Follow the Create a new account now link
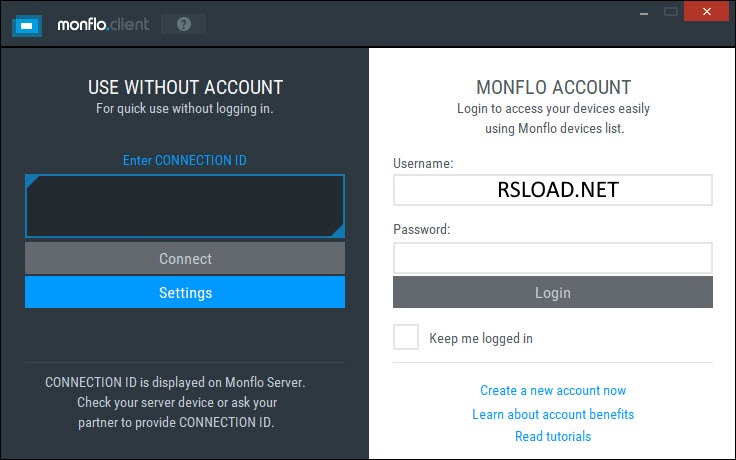This screenshot has height=460, width=736. point(553,390)
